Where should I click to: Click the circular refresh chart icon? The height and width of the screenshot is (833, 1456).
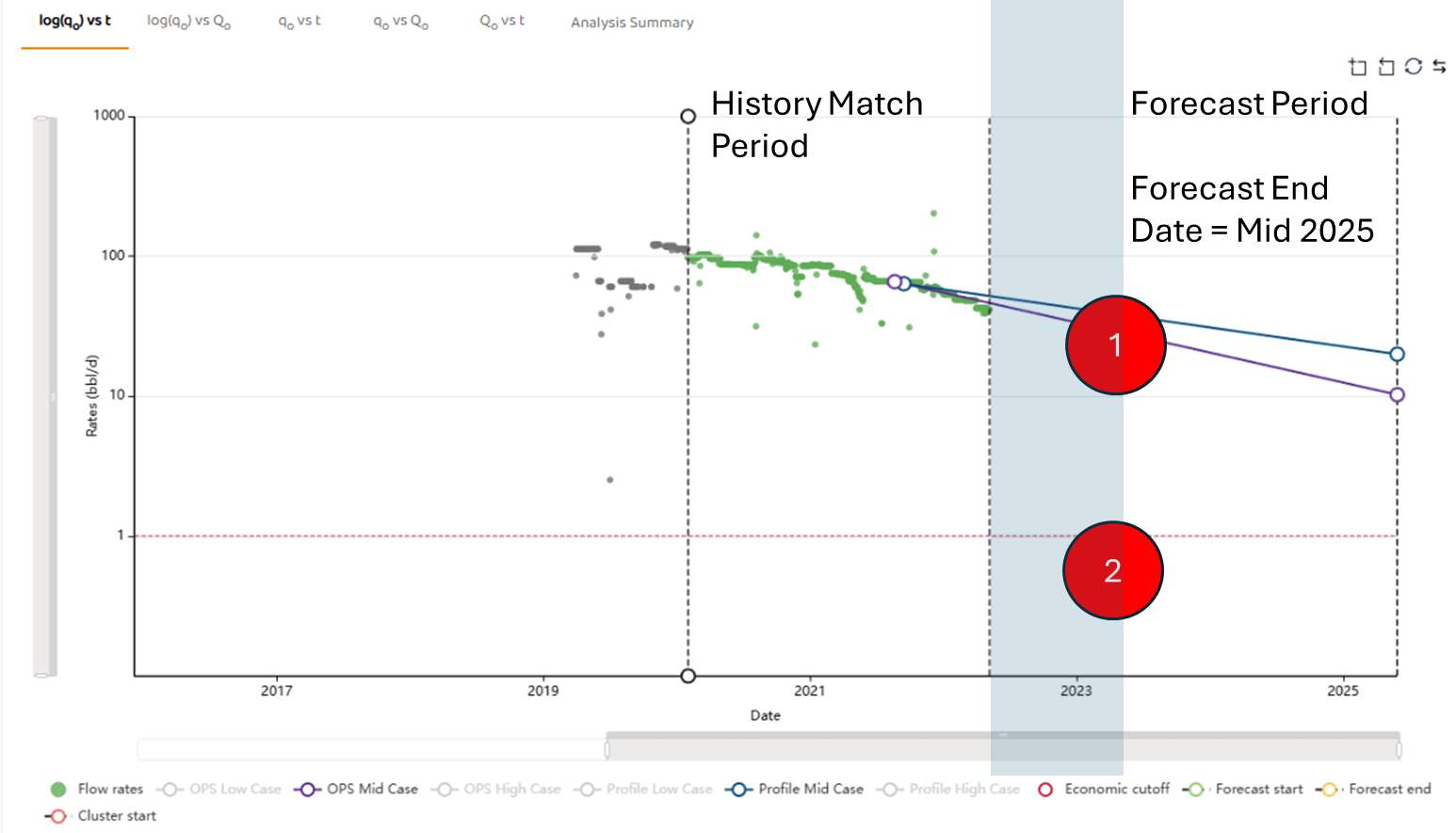pos(1413,67)
